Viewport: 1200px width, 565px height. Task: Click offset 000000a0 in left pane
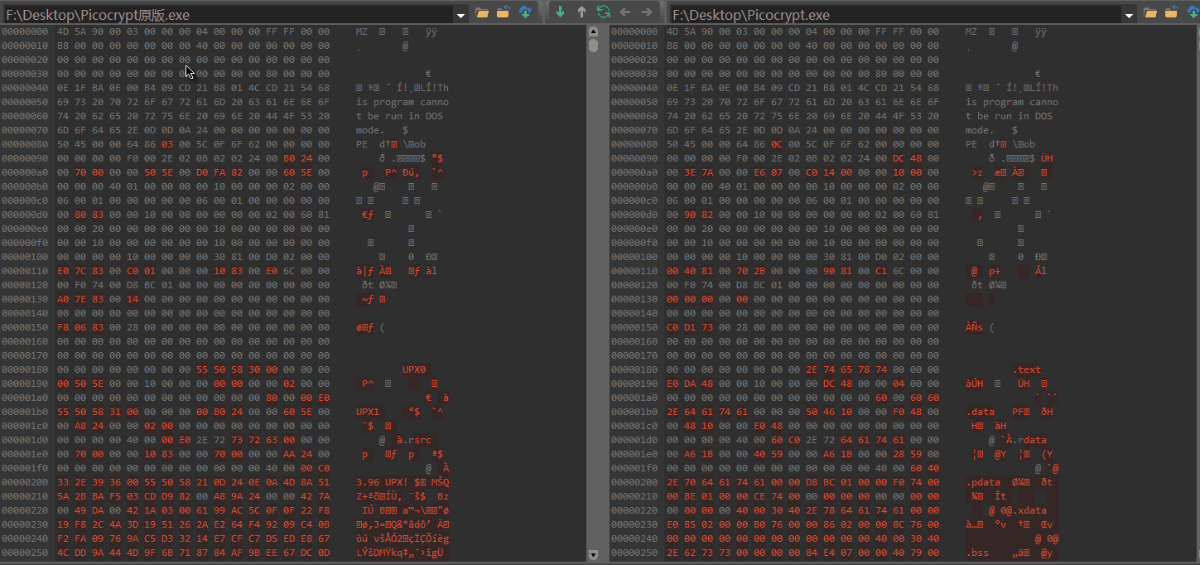[x=25, y=172]
